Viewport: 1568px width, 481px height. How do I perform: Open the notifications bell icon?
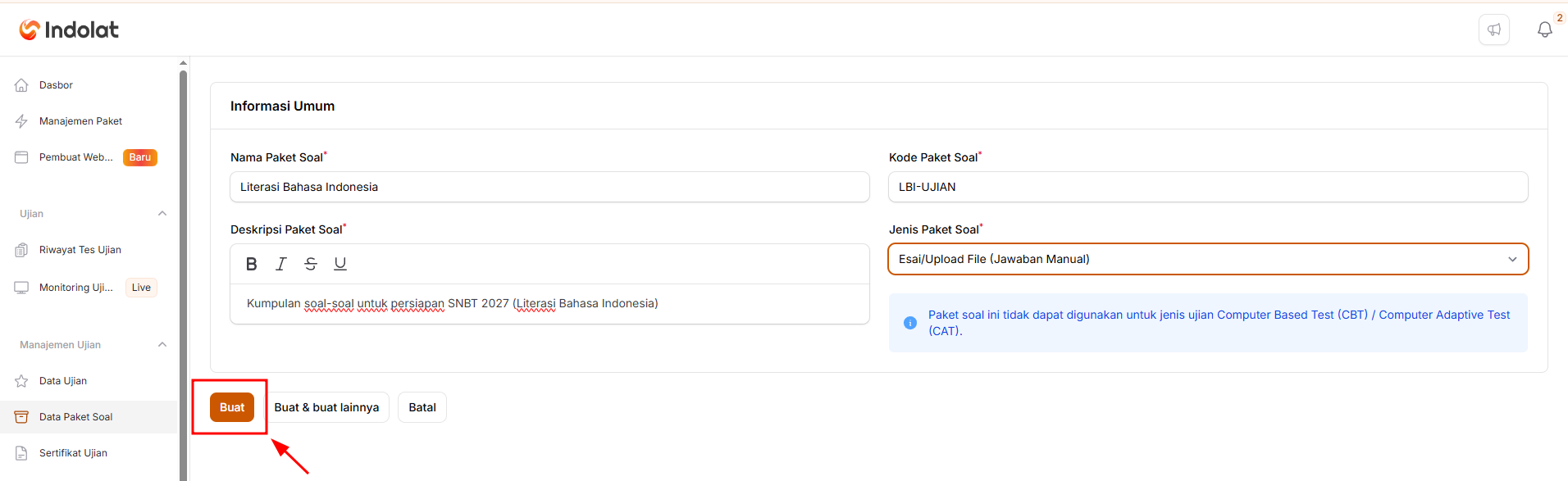[1545, 29]
